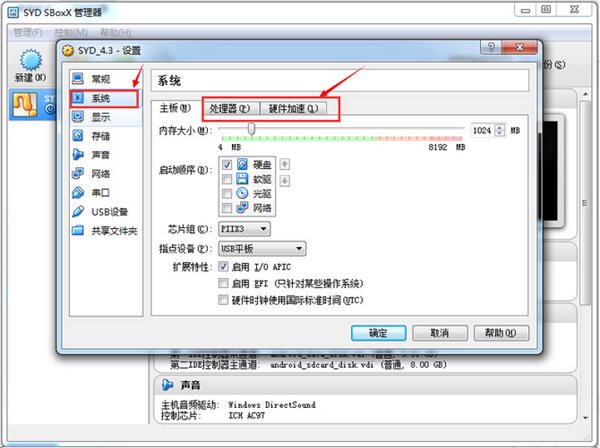Click the 光驱 optical drive icon in boot order
600x448 pixels.
(242, 193)
